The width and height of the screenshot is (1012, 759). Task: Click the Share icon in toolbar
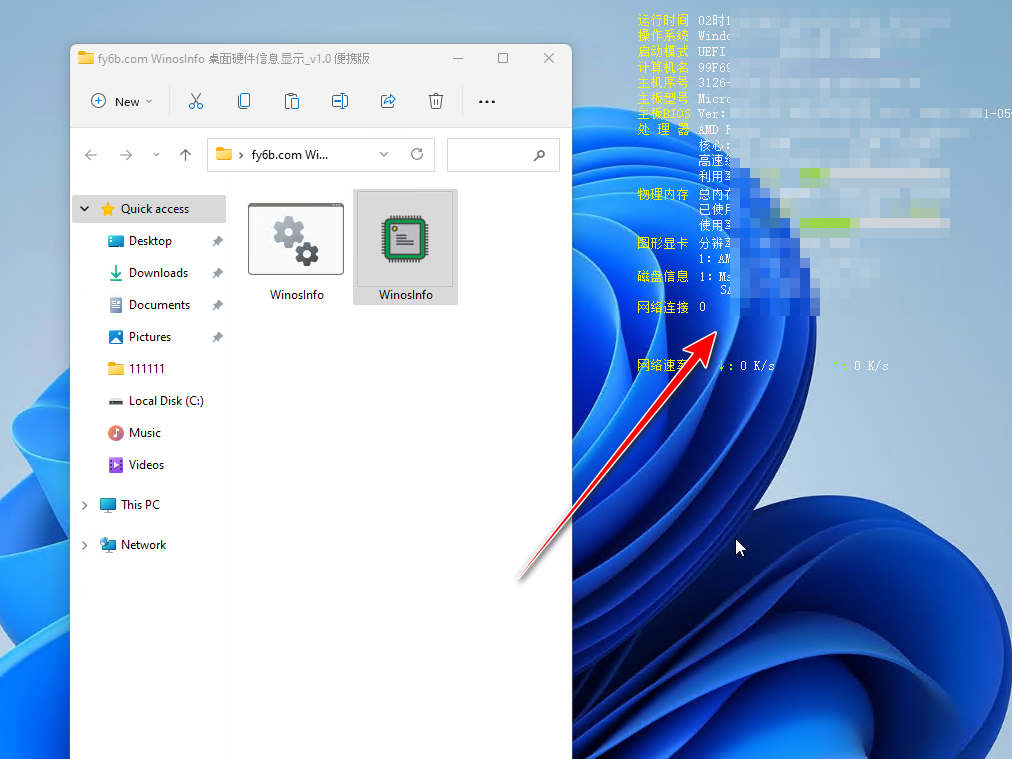388,101
